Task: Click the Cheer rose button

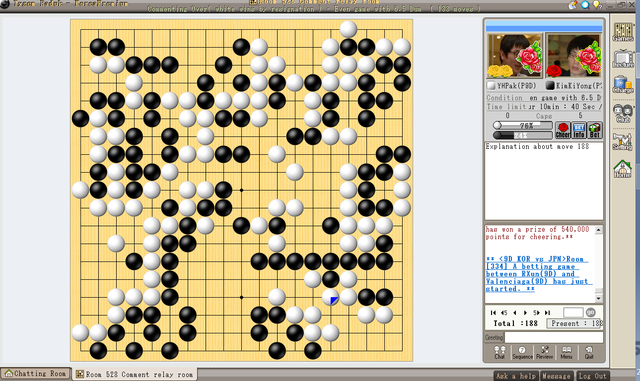Action: [563, 130]
